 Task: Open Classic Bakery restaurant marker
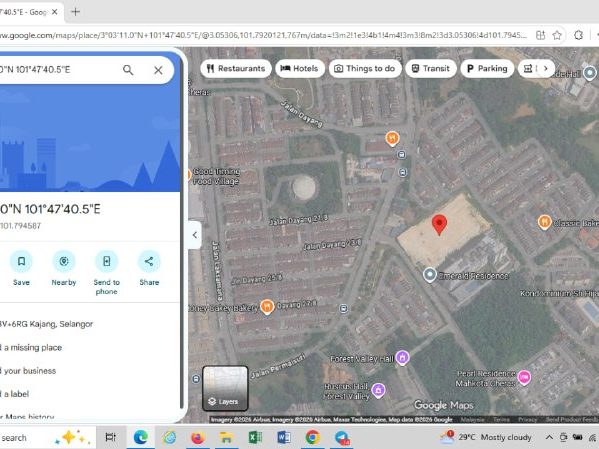click(544, 222)
